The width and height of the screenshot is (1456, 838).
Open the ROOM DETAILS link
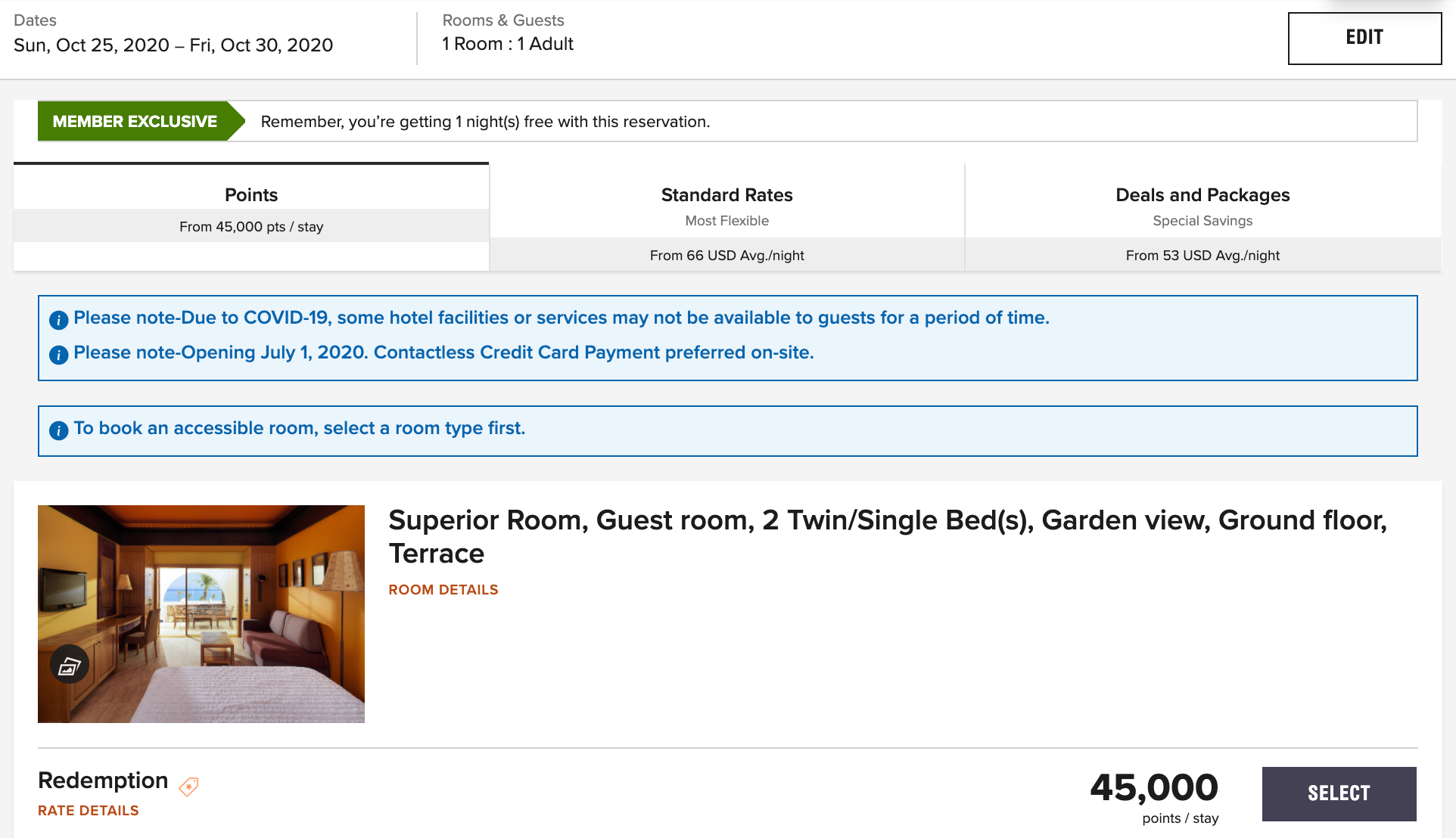(443, 590)
